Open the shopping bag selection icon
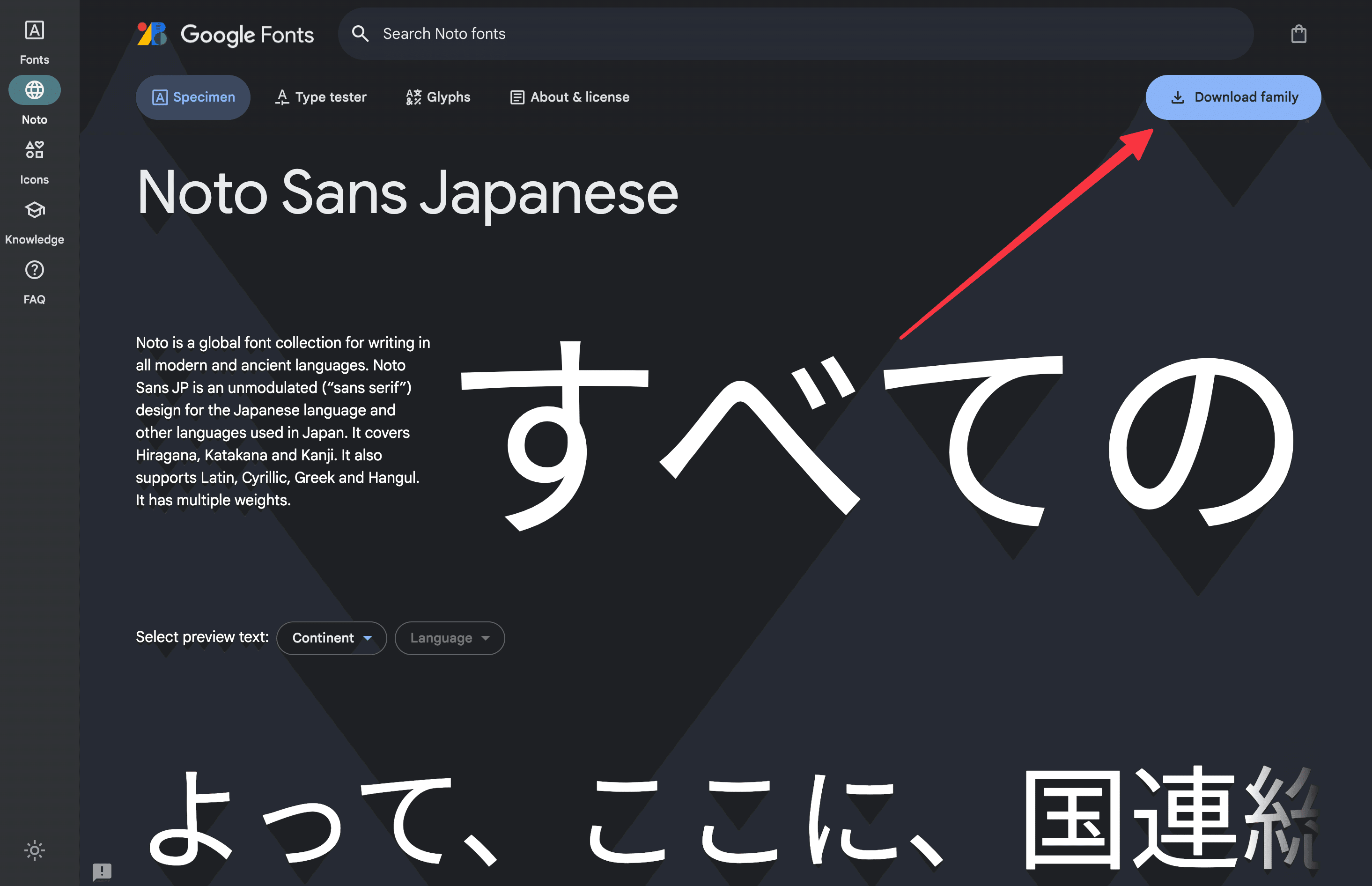Viewport: 1372px width, 886px height. pos(1298,34)
